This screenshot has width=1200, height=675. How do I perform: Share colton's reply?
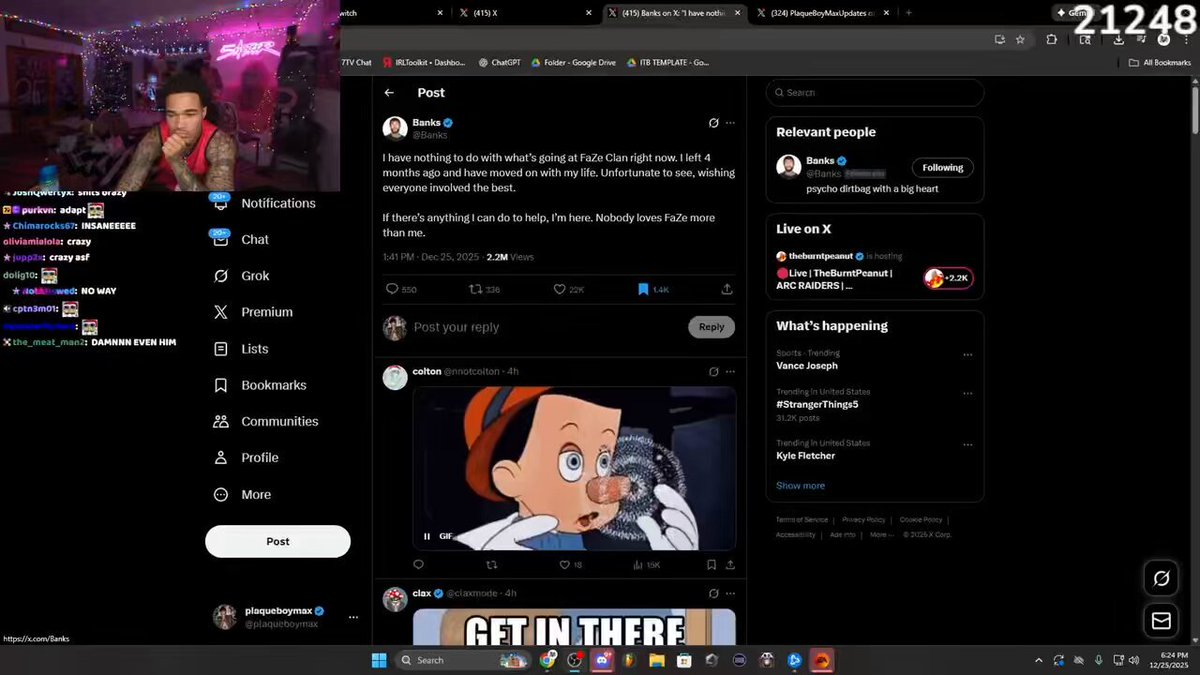pyautogui.click(x=730, y=565)
